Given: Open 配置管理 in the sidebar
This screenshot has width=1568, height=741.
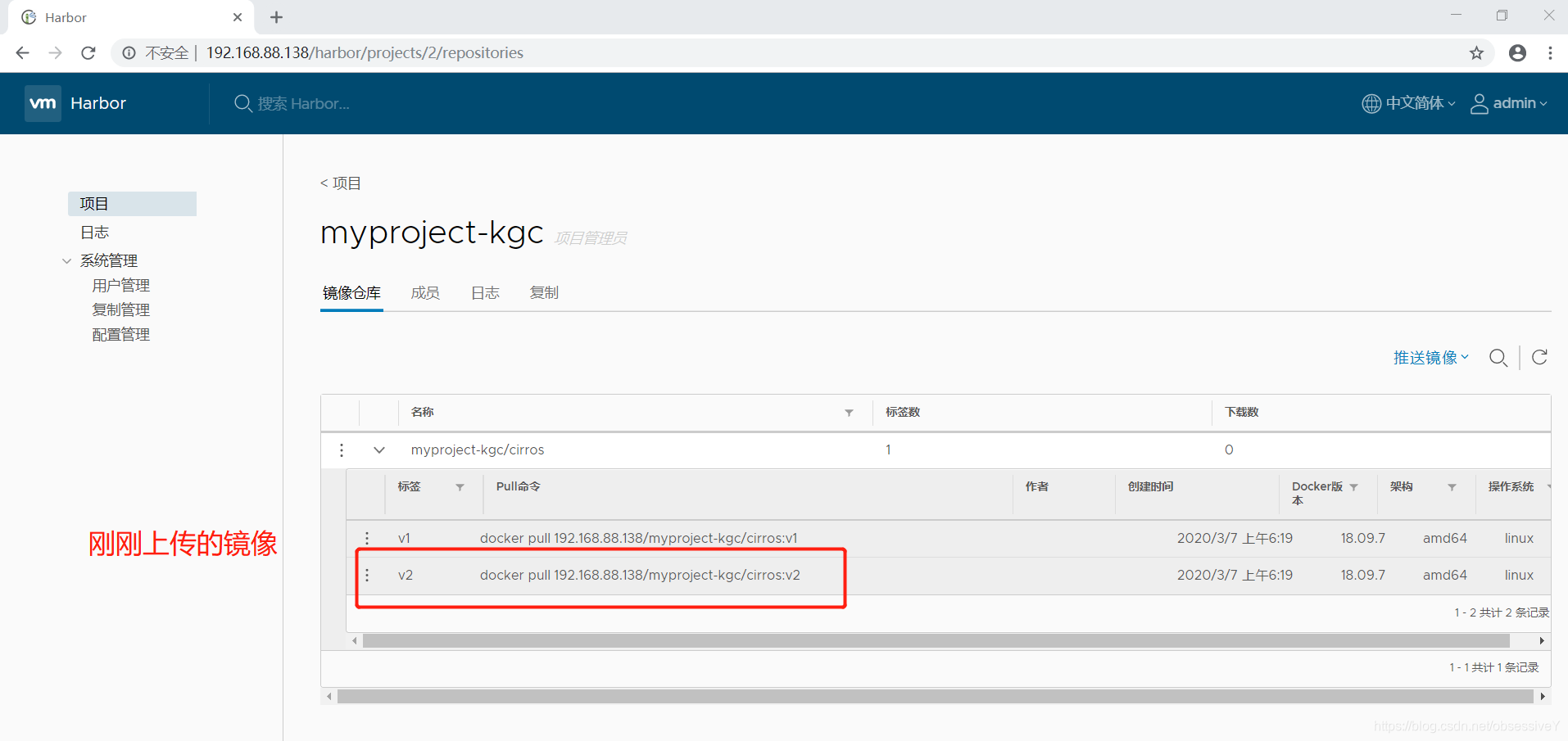Looking at the screenshot, I should click(120, 335).
